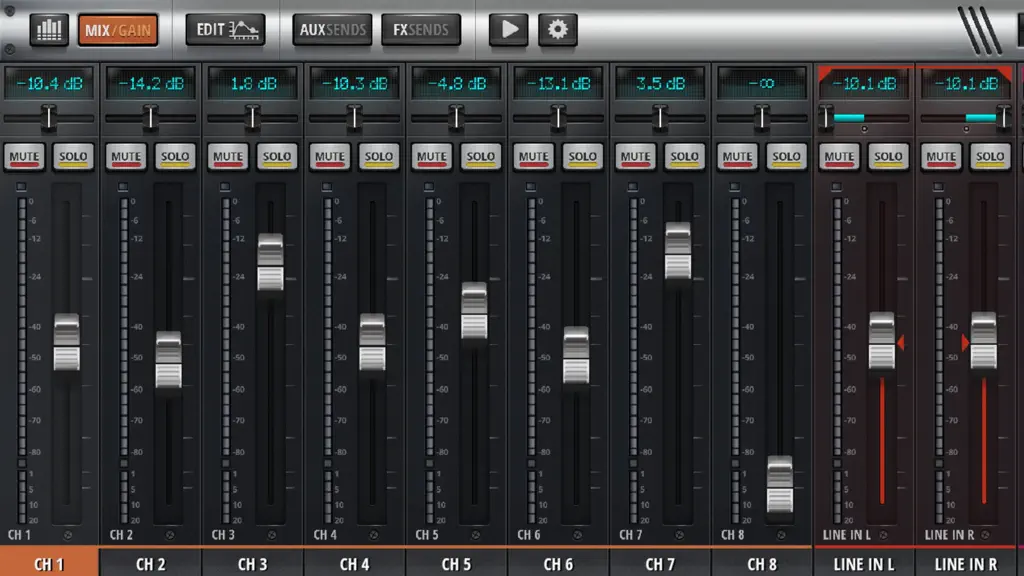Open the meters view icon
Viewport: 1024px width, 576px height.
(49, 30)
